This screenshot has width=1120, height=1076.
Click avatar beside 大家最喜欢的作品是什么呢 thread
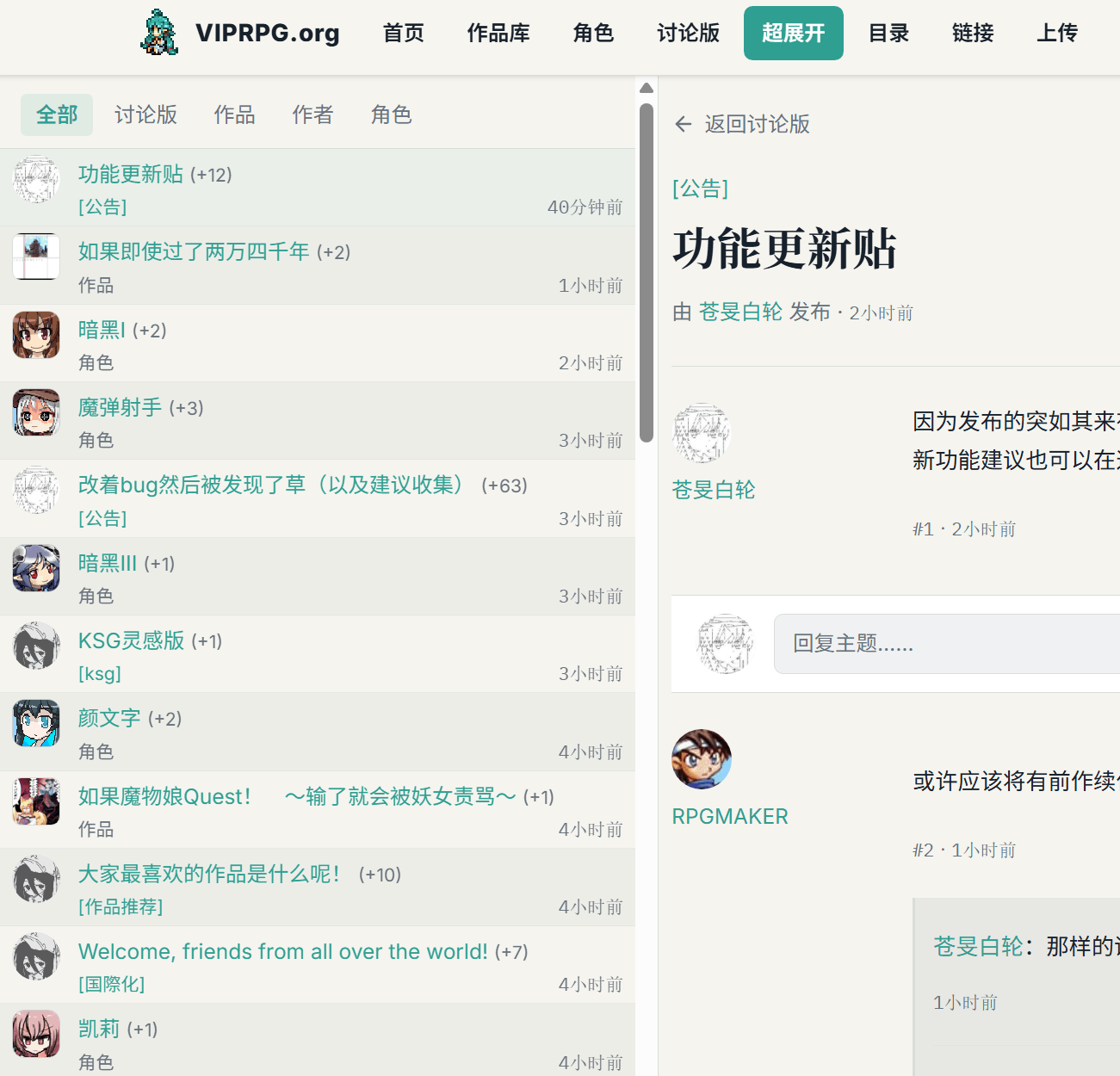[x=36, y=879]
